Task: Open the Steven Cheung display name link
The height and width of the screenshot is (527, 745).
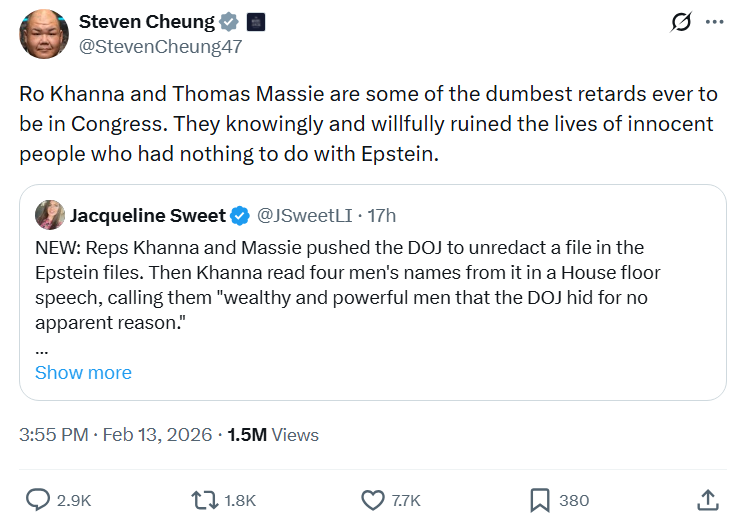Action: click(147, 21)
